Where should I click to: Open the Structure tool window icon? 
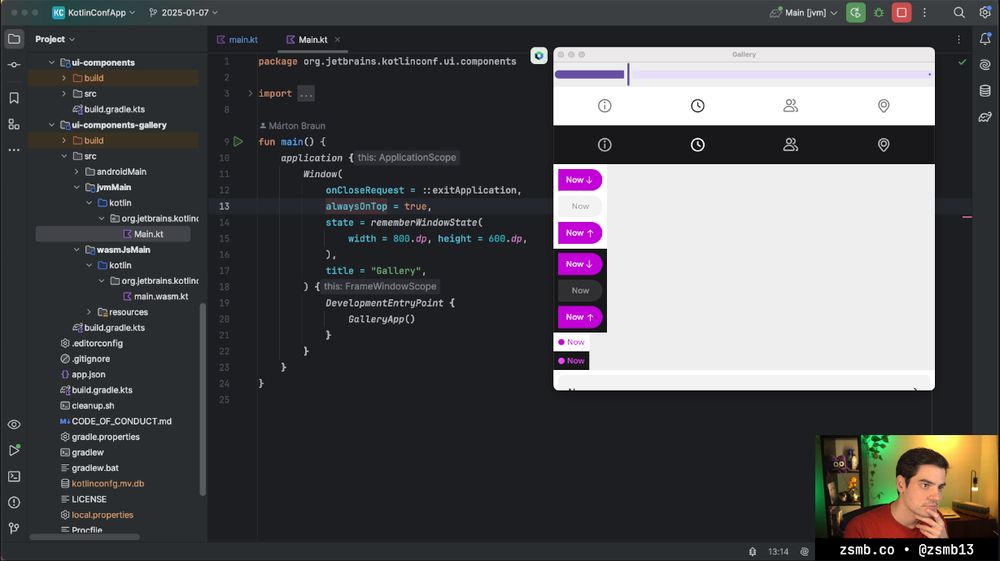pos(14,124)
